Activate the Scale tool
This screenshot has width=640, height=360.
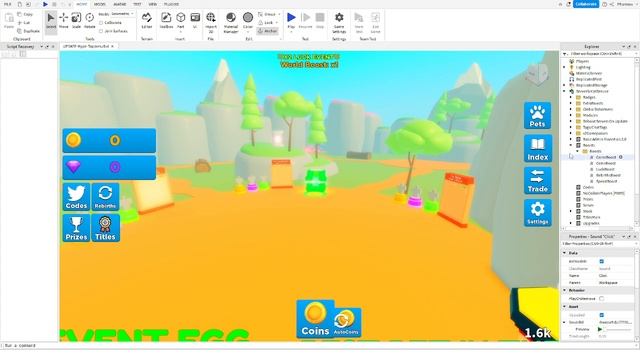(76, 21)
